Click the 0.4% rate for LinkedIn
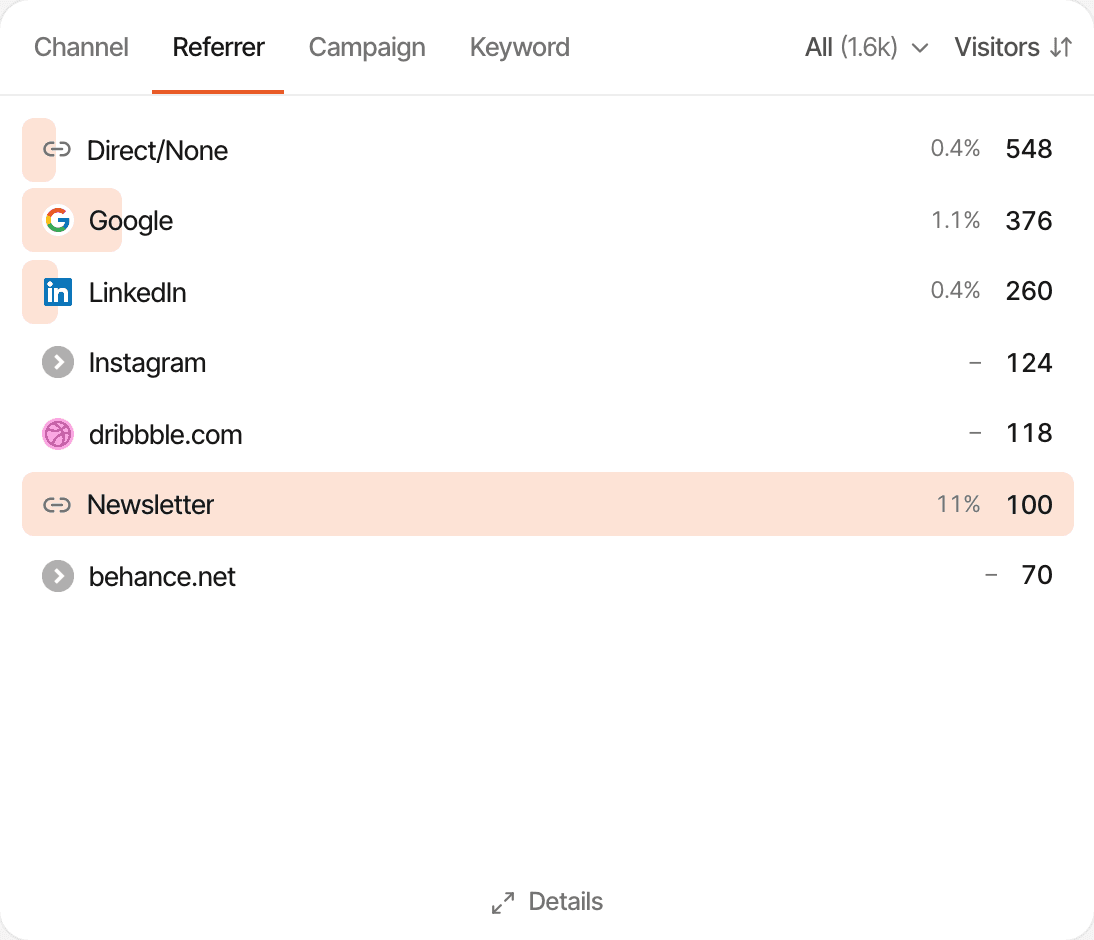 pos(955,290)
